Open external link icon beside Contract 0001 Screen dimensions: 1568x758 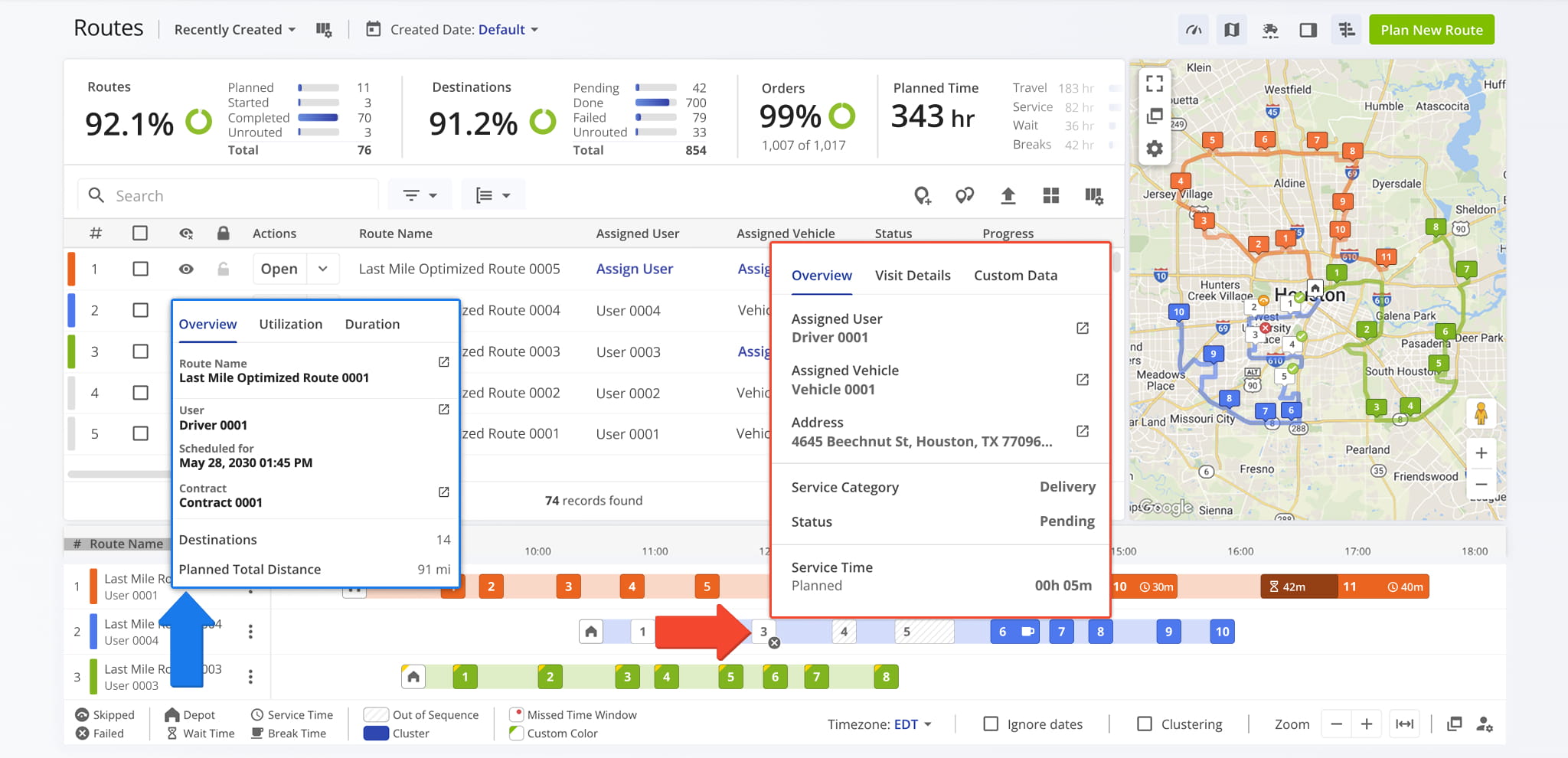tap(443, 492)
